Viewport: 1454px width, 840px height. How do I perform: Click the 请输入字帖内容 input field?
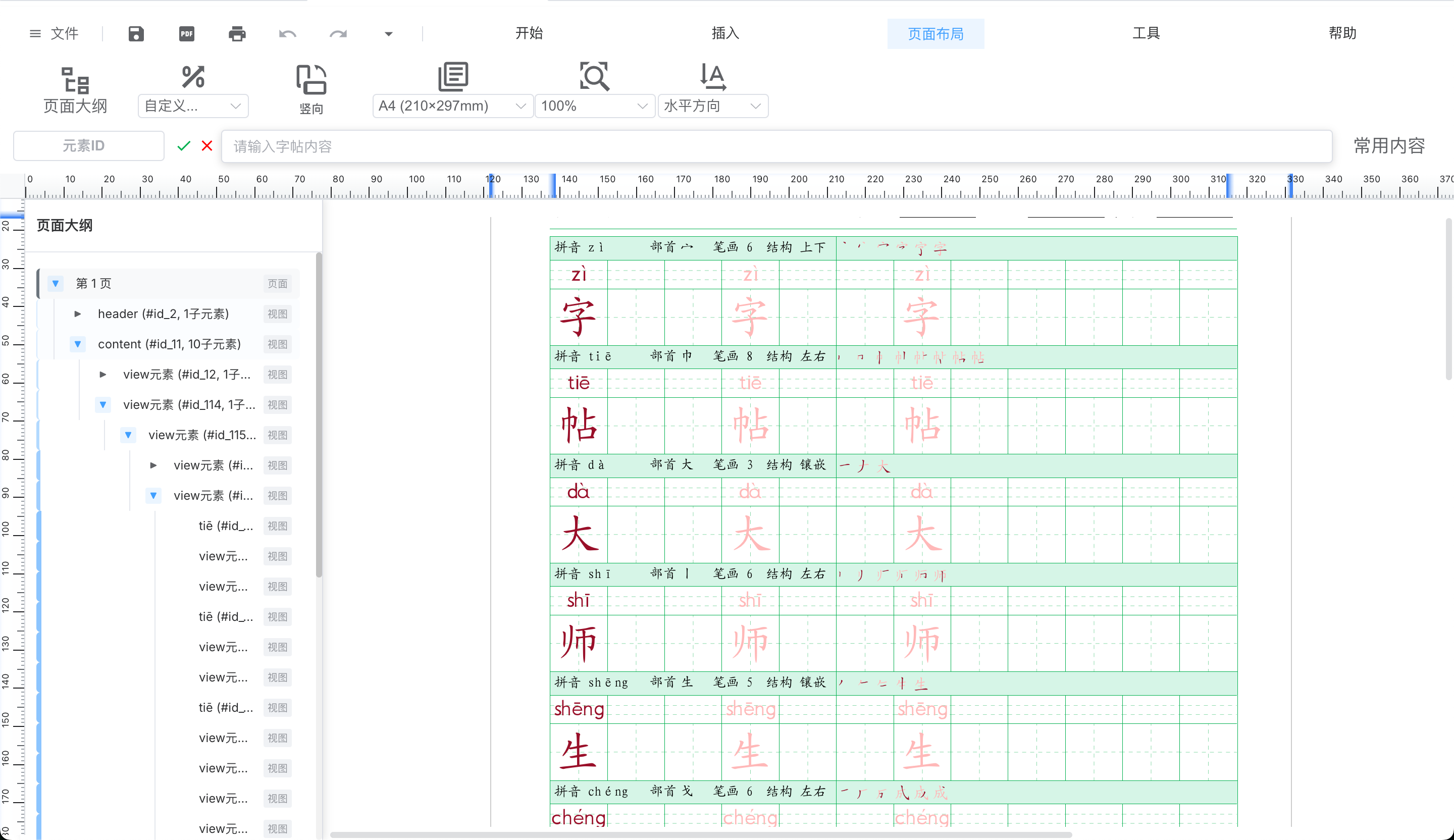[x=776, y=146]
